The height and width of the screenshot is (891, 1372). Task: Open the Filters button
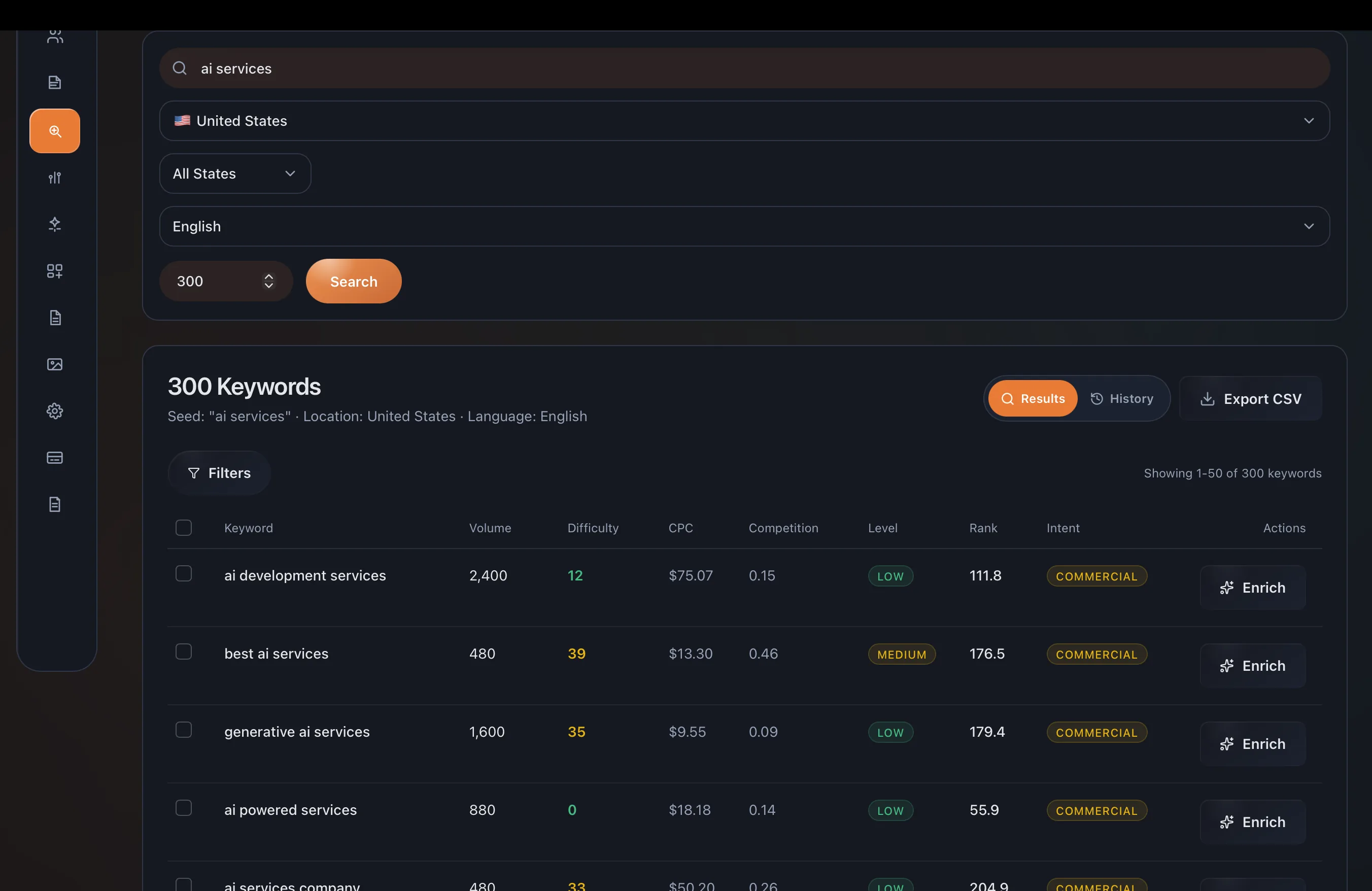[219, 473]
